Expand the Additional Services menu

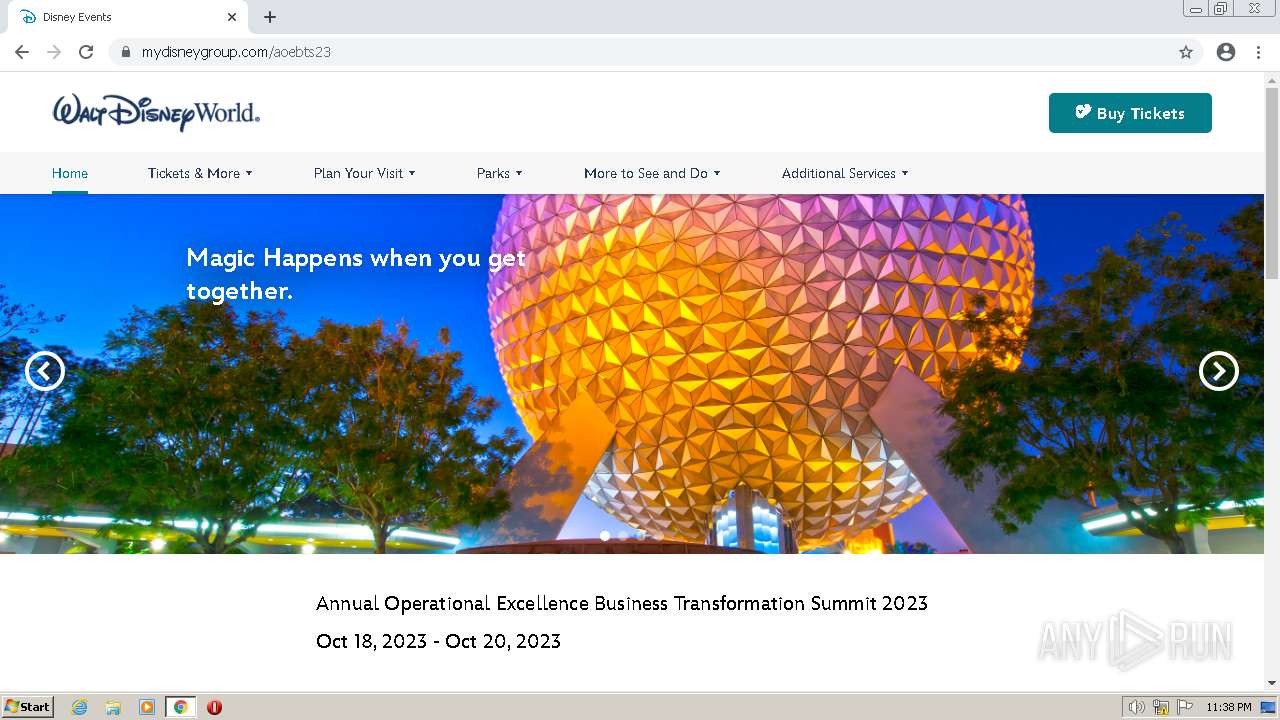pyautogui.click(x=845, y=173)
